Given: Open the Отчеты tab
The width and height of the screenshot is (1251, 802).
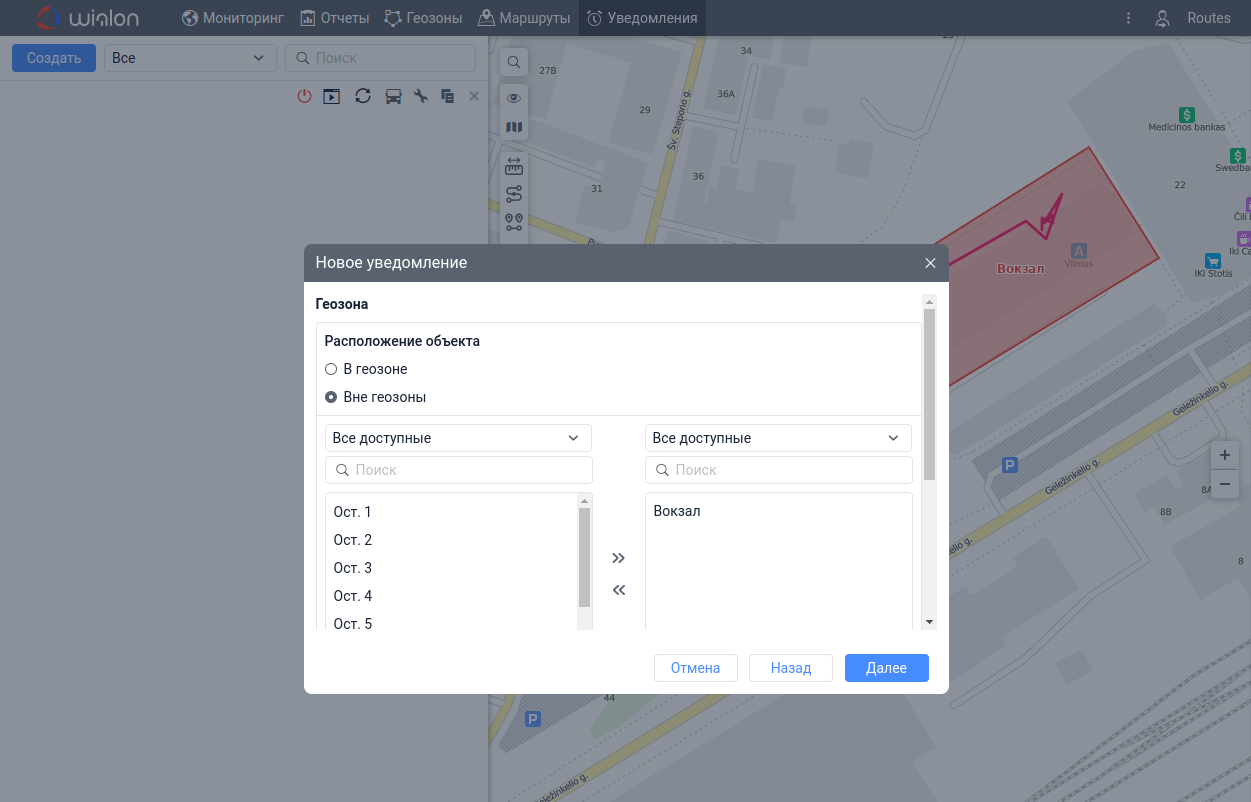Looking at the screenshot, I should (x=335, y=18).
